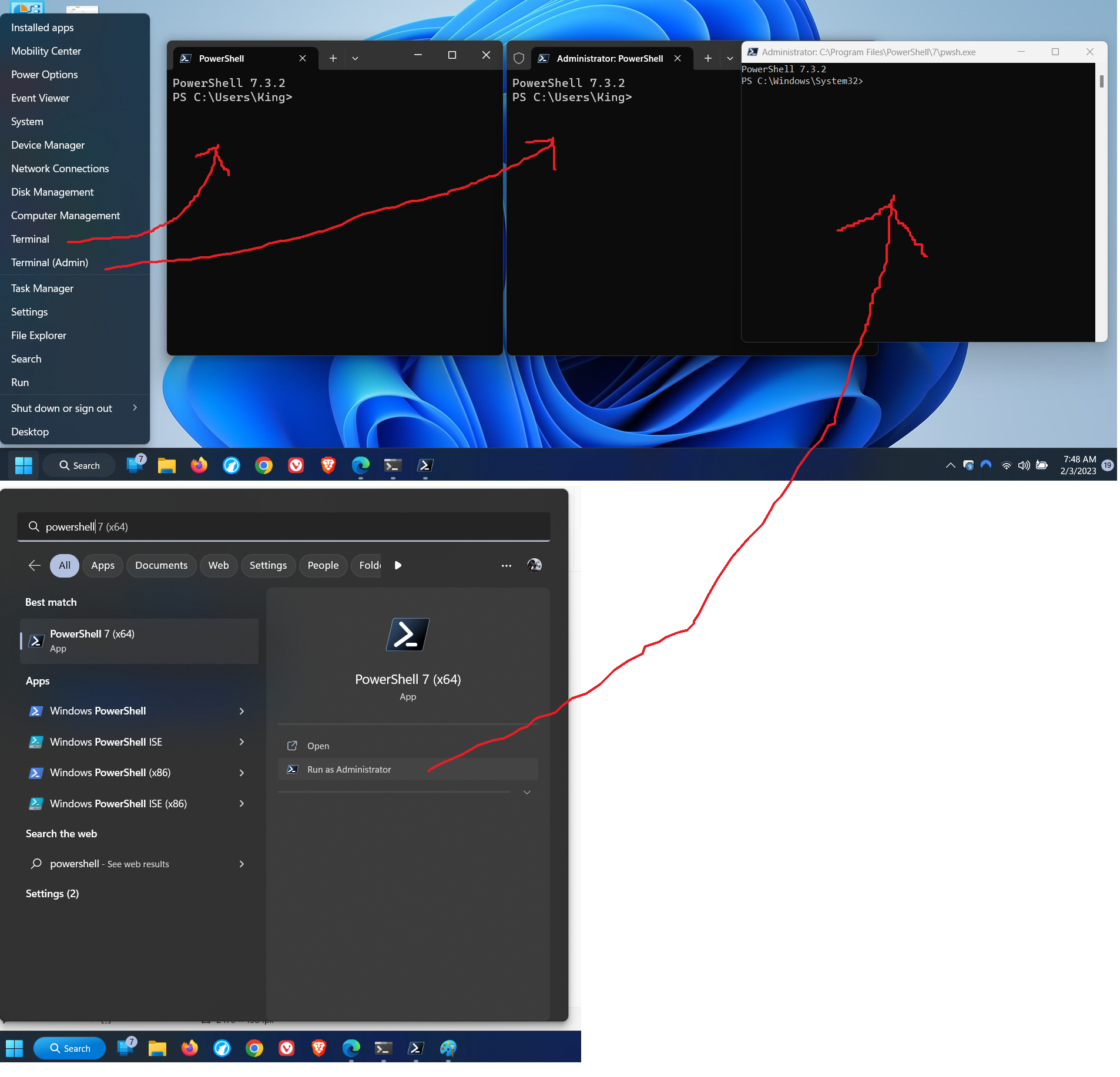1120x1077 pixels.
Task: Switch to the Web search filter
Action: pyautogui.click(x=219, y=565)
